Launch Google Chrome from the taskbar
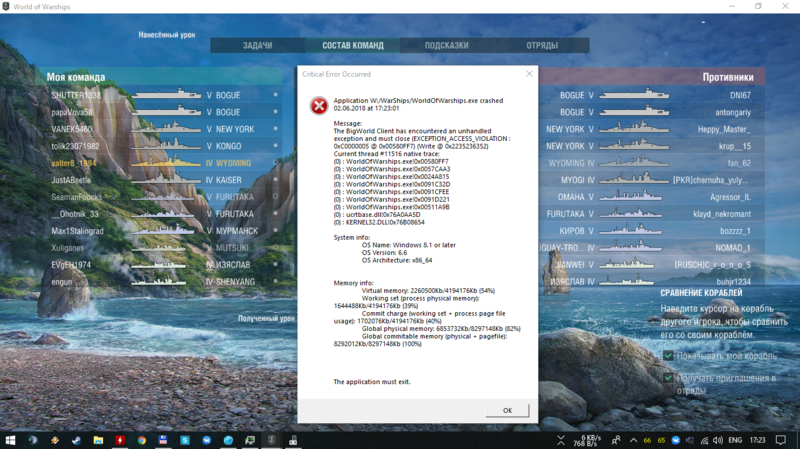800x449 pixels. [142, 440]
